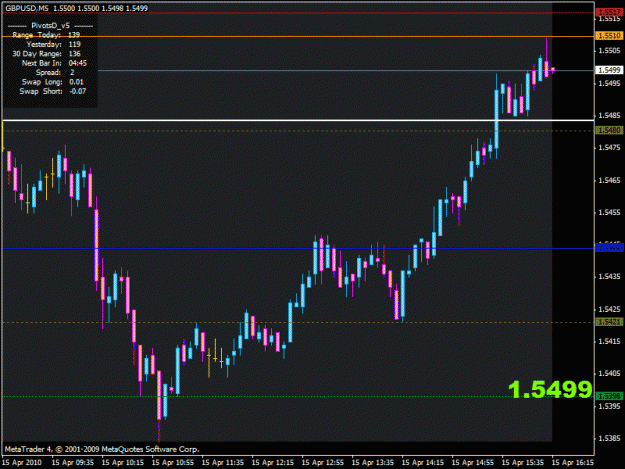
Task: Click the Yesterday range value 119
Action: click(x=75, y=44)
